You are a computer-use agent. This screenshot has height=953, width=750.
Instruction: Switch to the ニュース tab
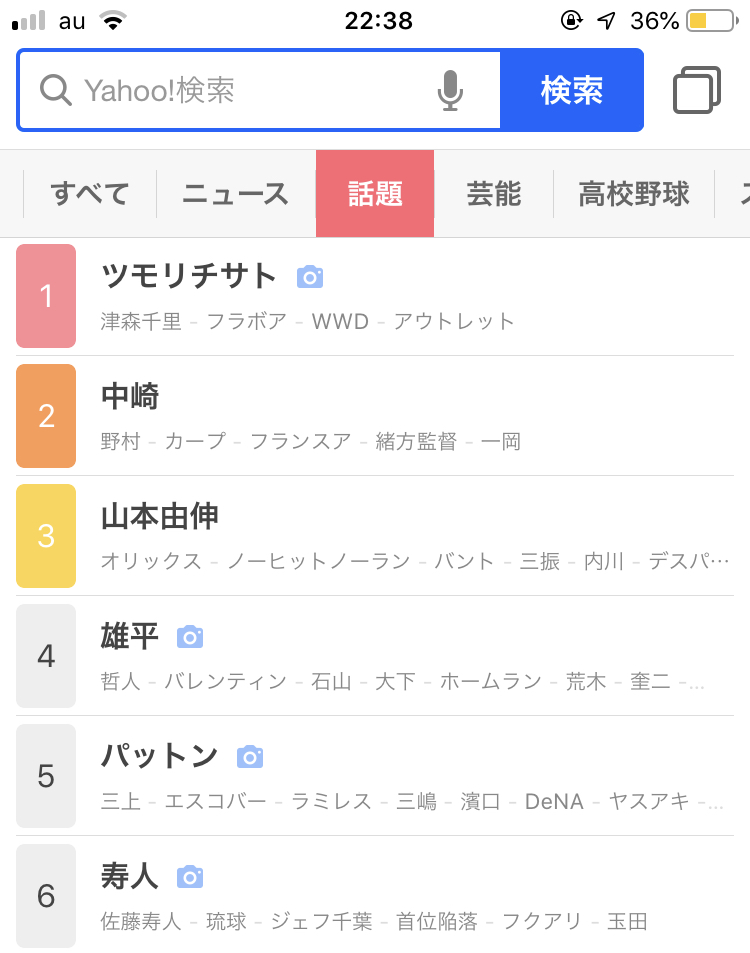pyautogui.click(x=235, y=194)
